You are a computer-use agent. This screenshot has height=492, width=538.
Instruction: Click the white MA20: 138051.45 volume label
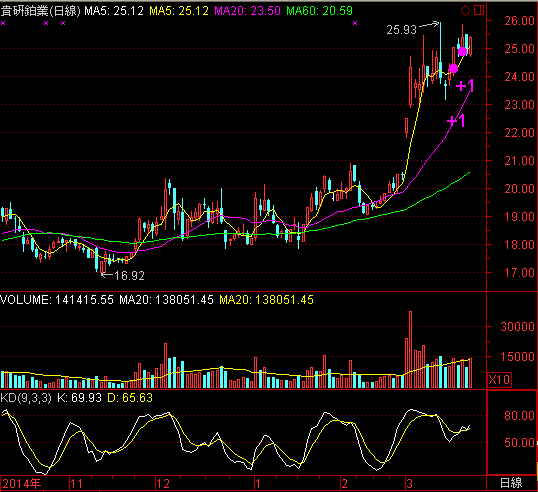166,300
